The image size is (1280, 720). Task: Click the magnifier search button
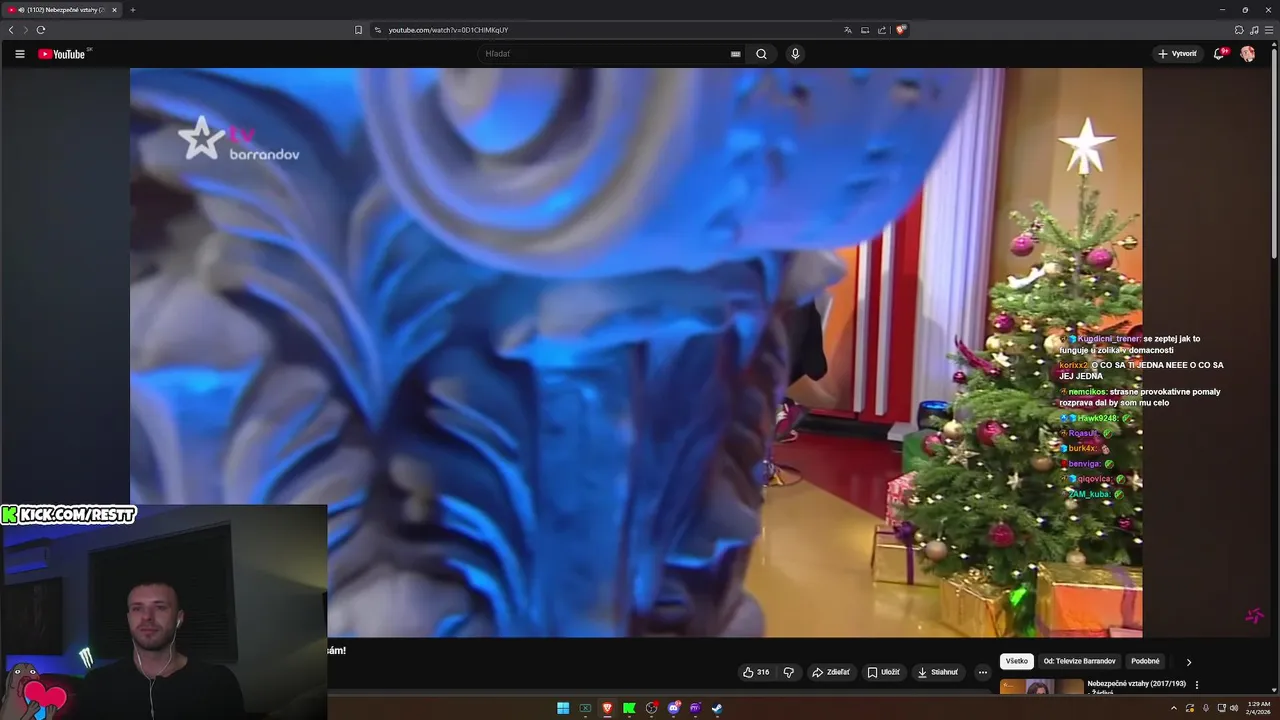(761, 54)
